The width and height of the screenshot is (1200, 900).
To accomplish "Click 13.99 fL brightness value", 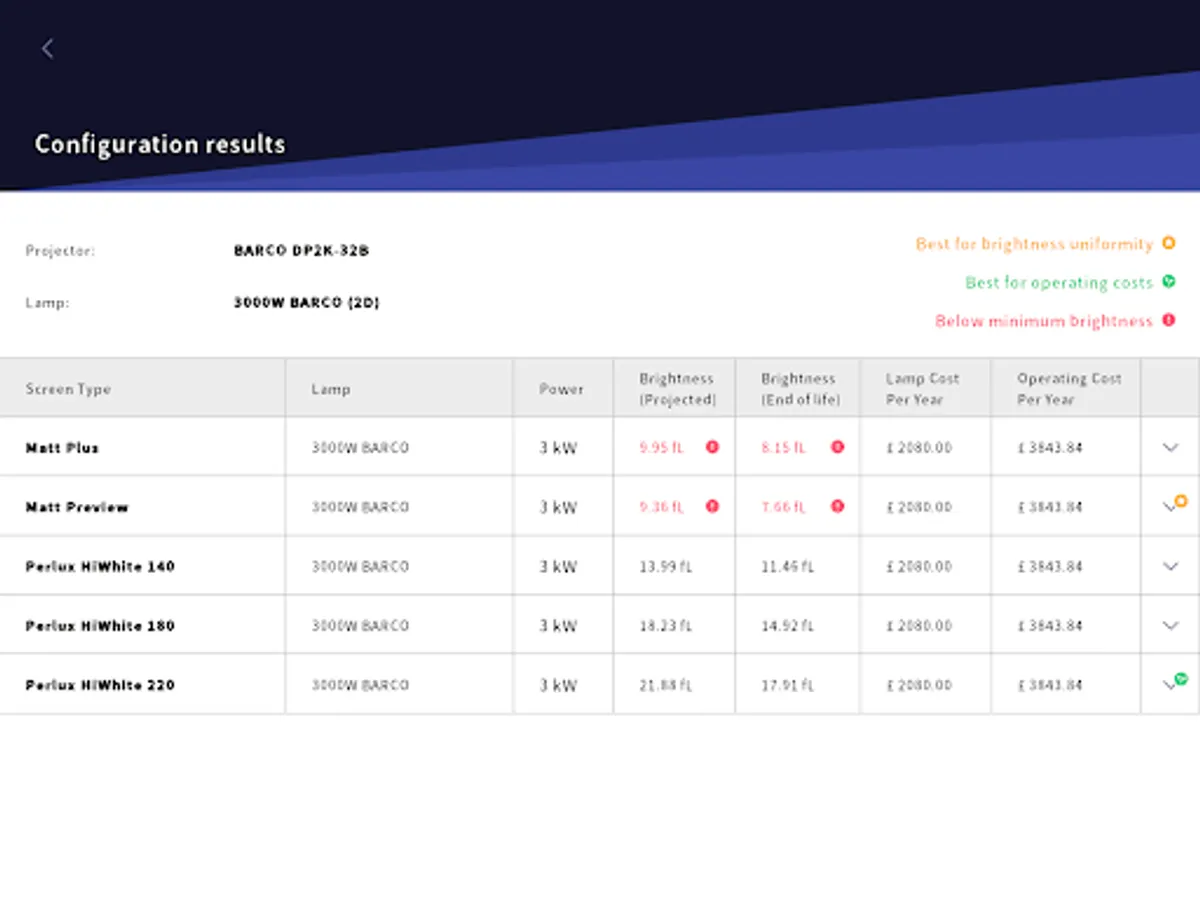I will point(665,566).
